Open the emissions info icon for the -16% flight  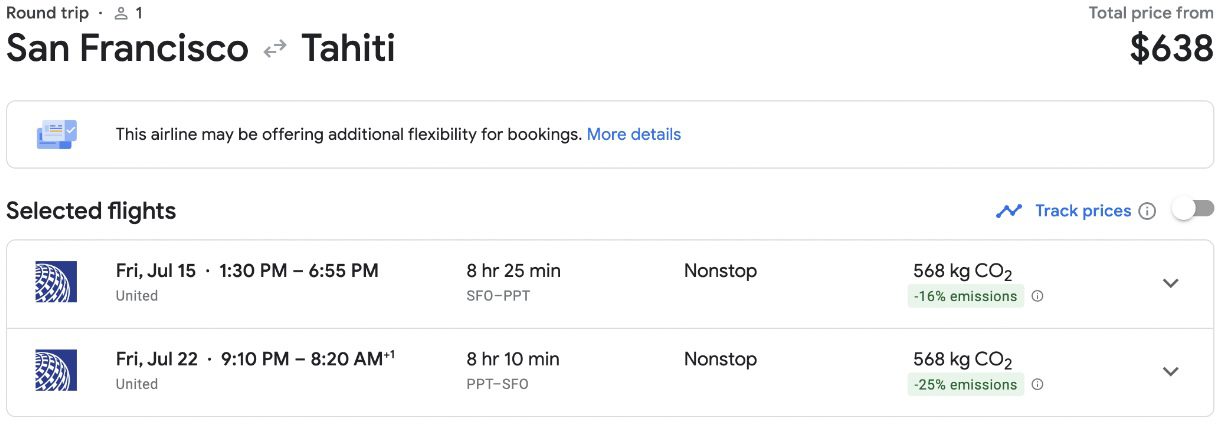pos(1037,296)
